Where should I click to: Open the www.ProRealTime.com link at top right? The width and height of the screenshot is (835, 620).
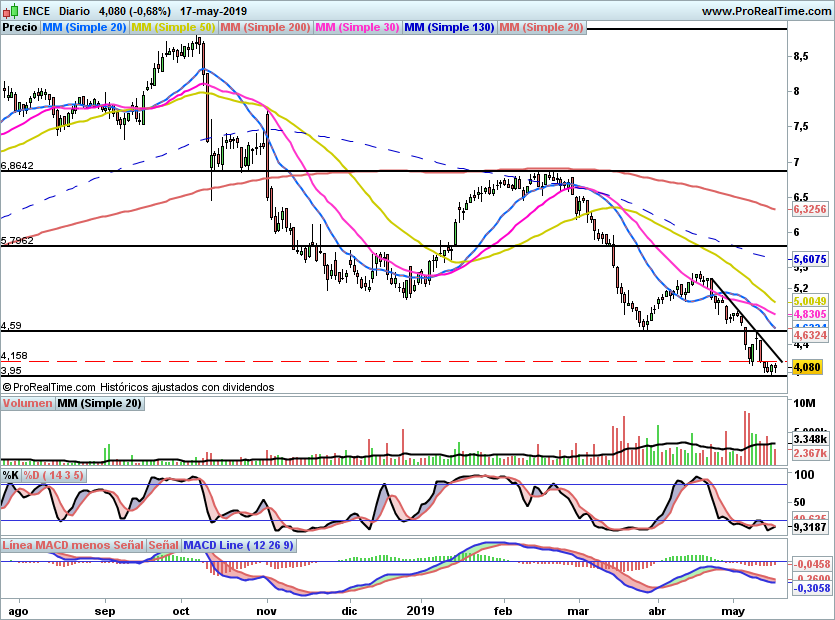(x=766, y=11)
